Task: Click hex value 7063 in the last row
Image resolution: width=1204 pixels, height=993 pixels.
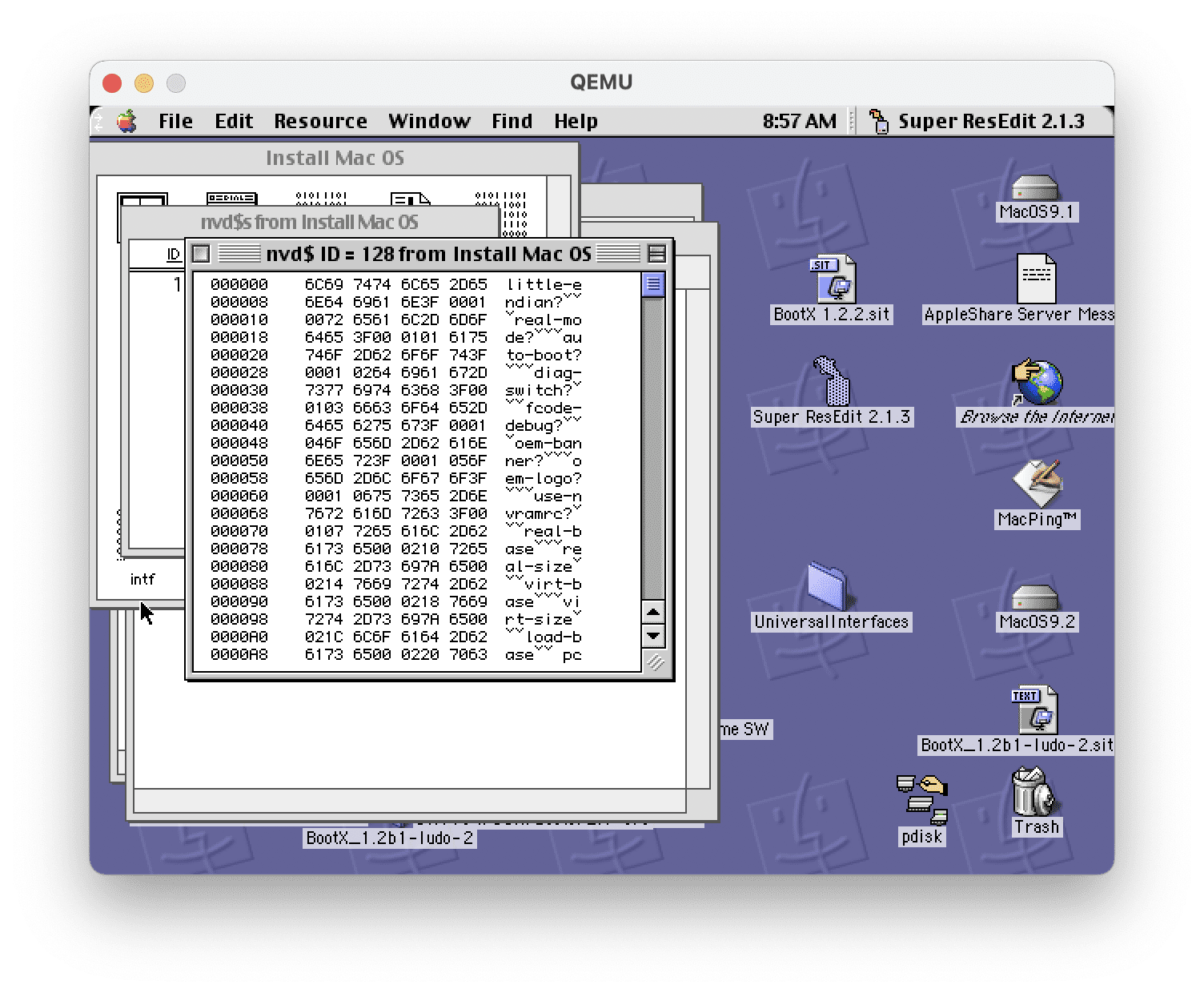Action: [x=468, y=654]
